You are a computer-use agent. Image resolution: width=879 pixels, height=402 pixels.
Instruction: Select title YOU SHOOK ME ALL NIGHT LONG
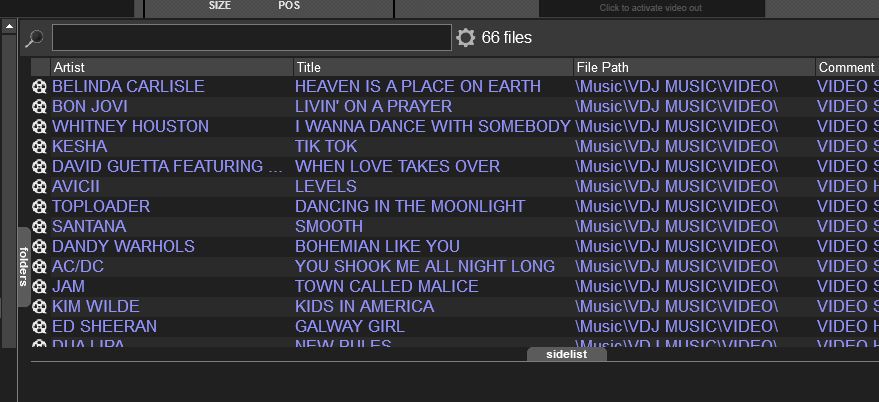(x=425, y=266)
